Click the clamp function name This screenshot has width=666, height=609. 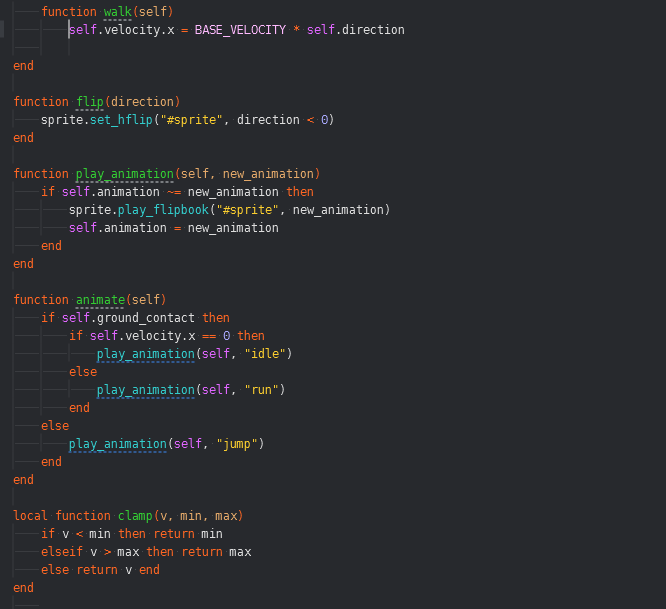coord(135,516)
